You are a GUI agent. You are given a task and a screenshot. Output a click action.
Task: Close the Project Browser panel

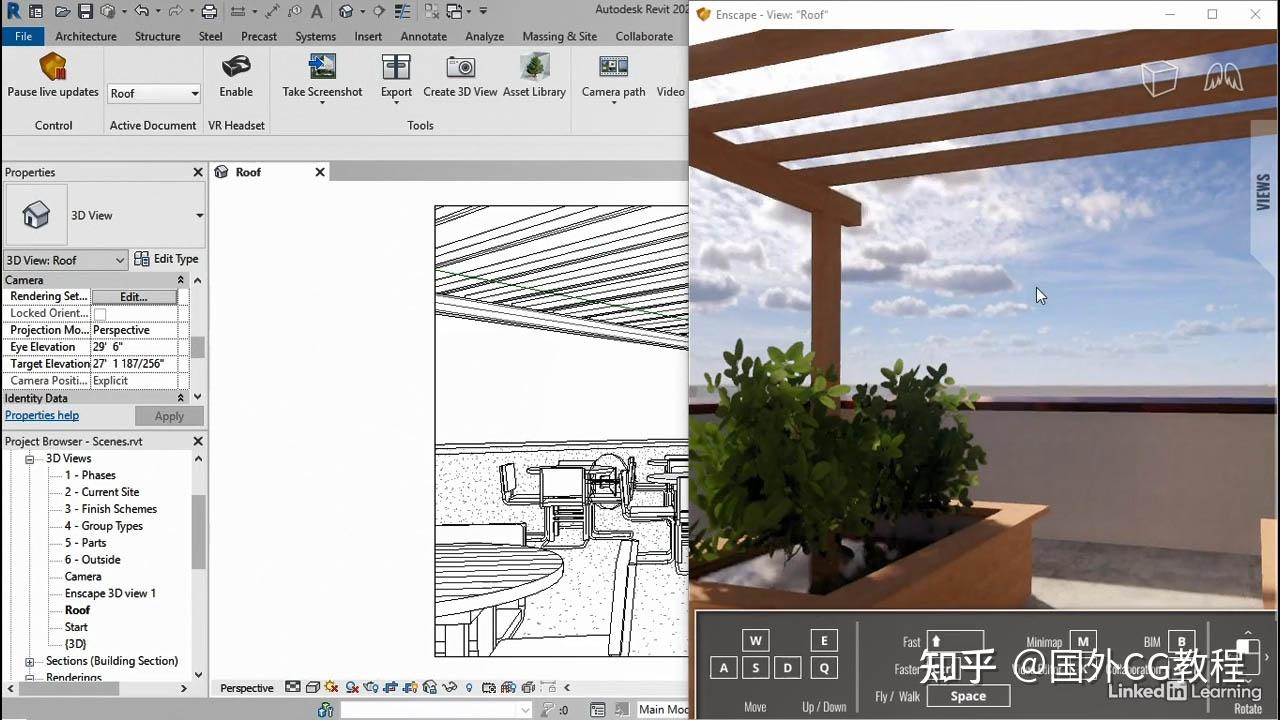(x=198, y=441)
